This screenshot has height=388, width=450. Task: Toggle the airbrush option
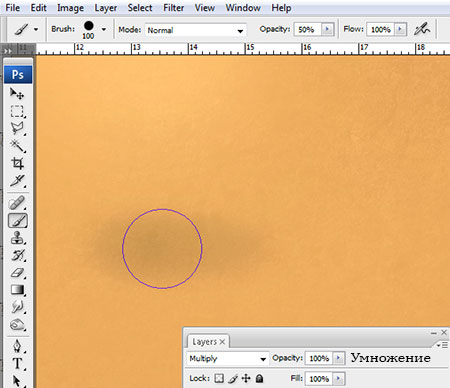click(x=422, y=29)
